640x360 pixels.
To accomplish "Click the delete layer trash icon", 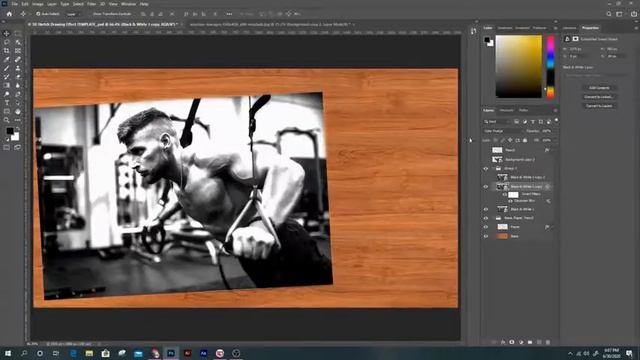I will pos(548,342).
